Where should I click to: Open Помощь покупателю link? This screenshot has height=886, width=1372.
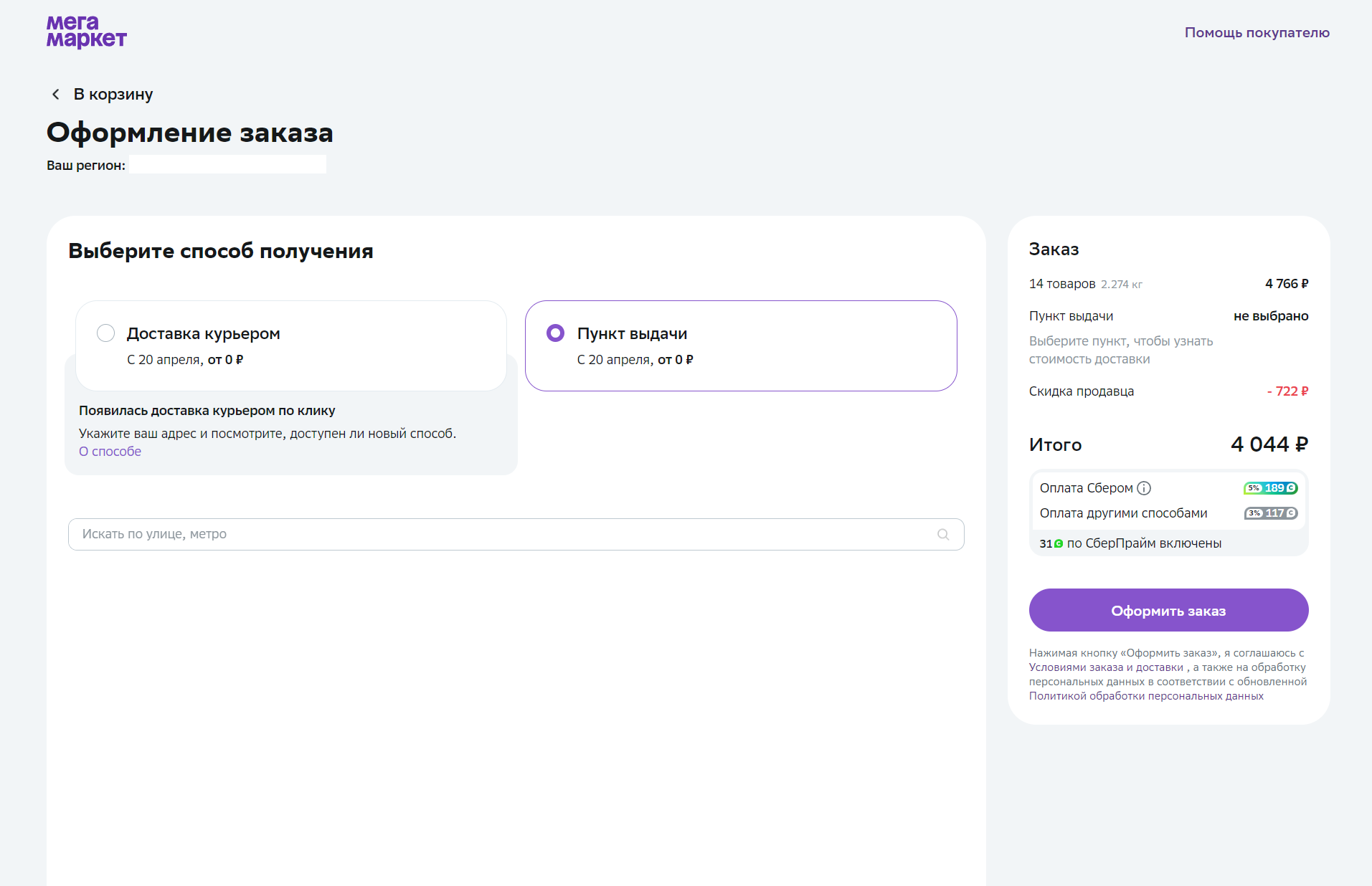point(1257,32)
